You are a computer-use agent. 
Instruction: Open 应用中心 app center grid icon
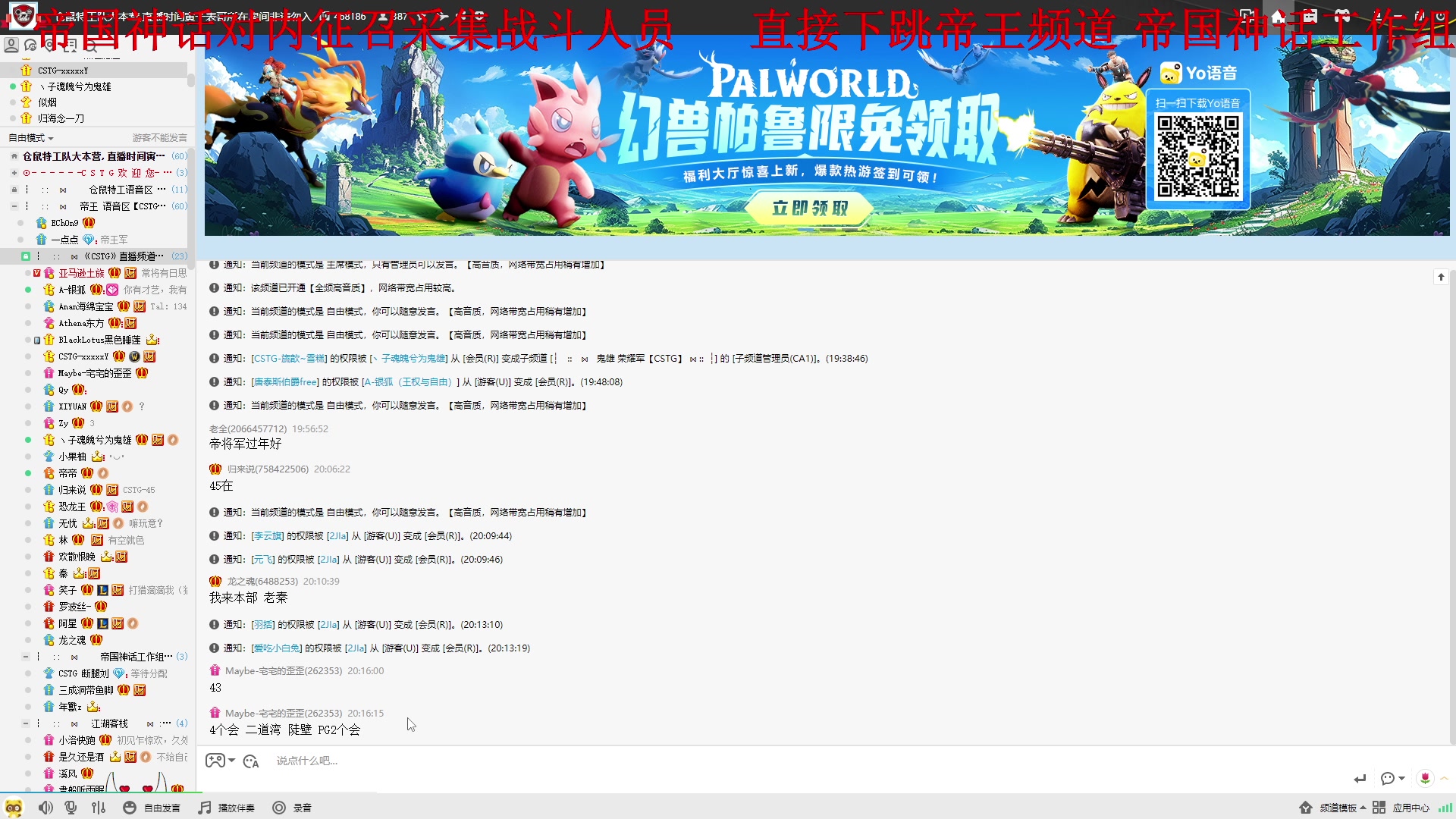(1379, 808)
